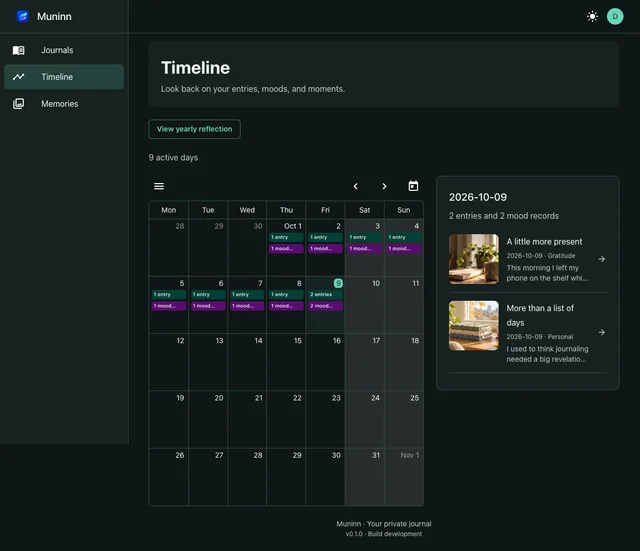Click the 9 active days label
The height and width of the screenshot is (551, 640).
tap(173, 158)
